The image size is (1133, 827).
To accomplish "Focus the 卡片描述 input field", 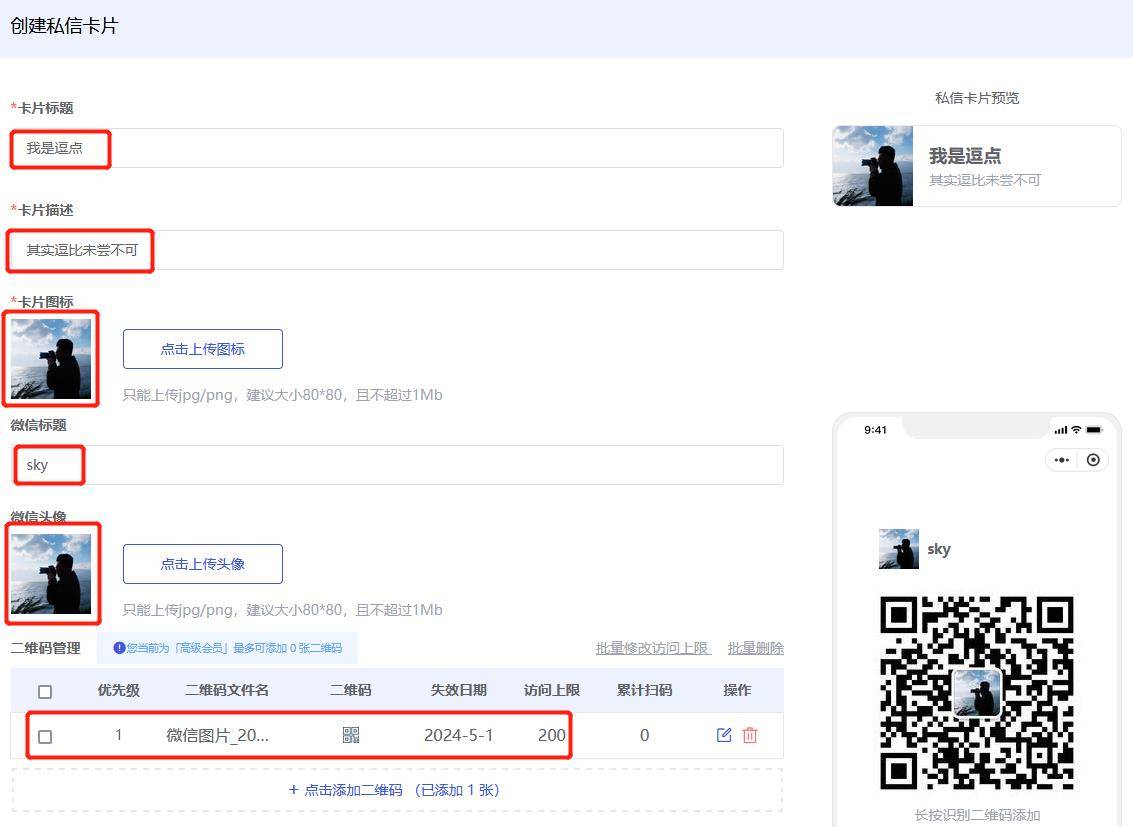I will coord(397,250).
